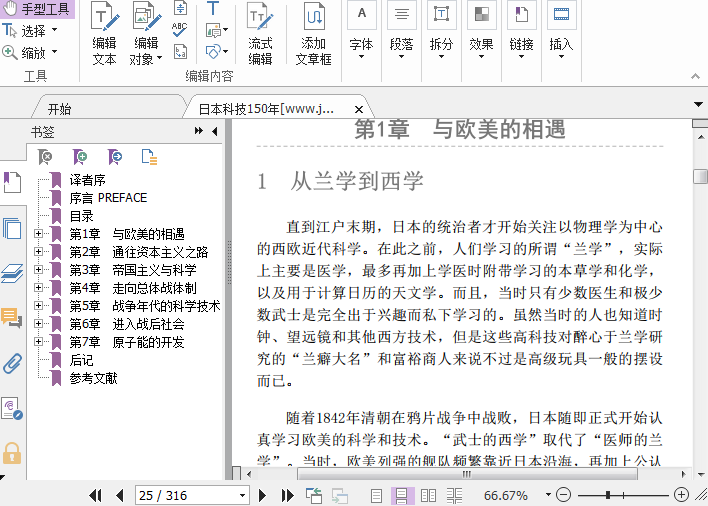Go to the previous page

(x=120, y=496)
